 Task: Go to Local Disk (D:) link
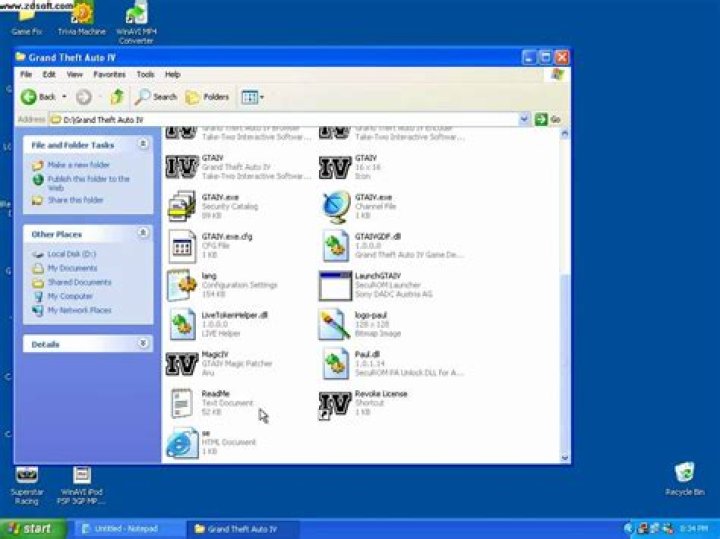[x=72, y=254]
